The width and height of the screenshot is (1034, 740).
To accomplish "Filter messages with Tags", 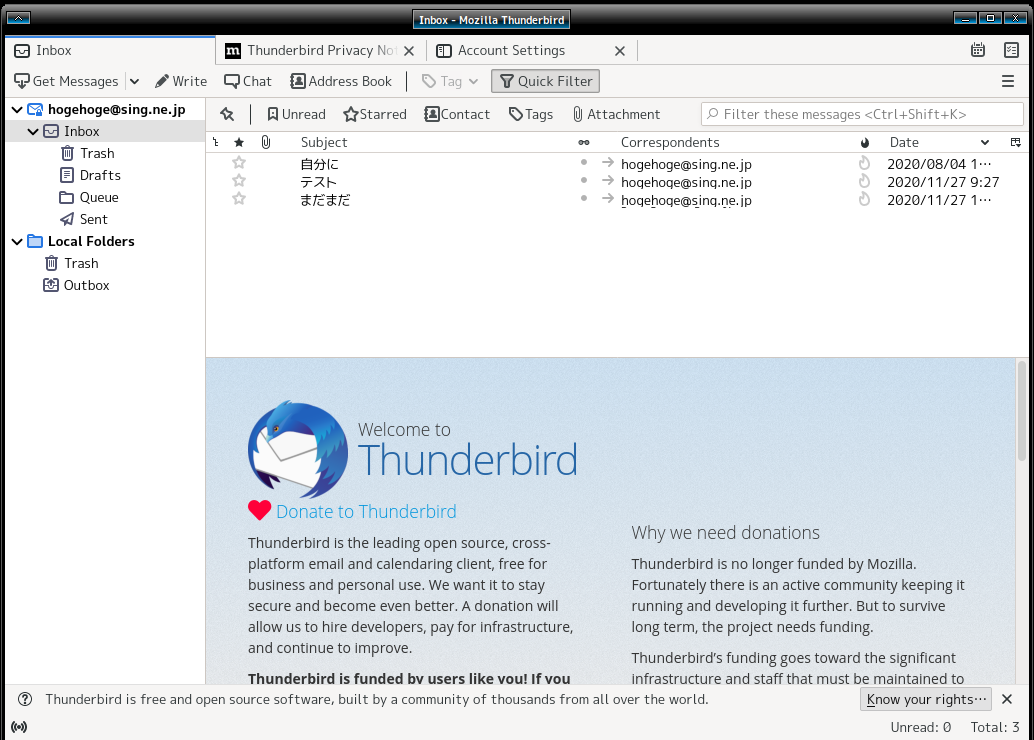I will [531, 114].
